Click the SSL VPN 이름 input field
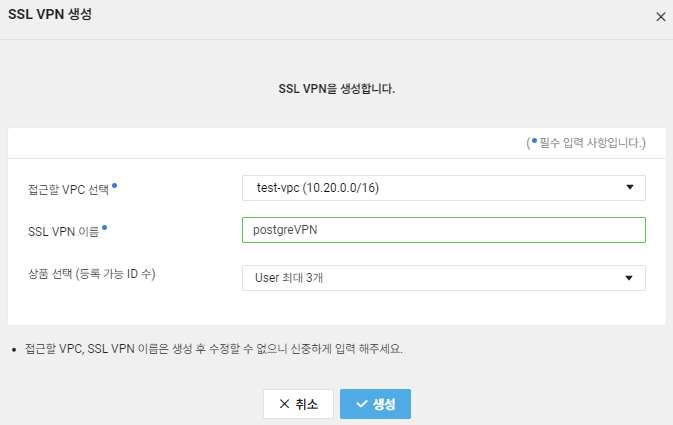Viewport: 673px width, 425px height. click(444, 230)
